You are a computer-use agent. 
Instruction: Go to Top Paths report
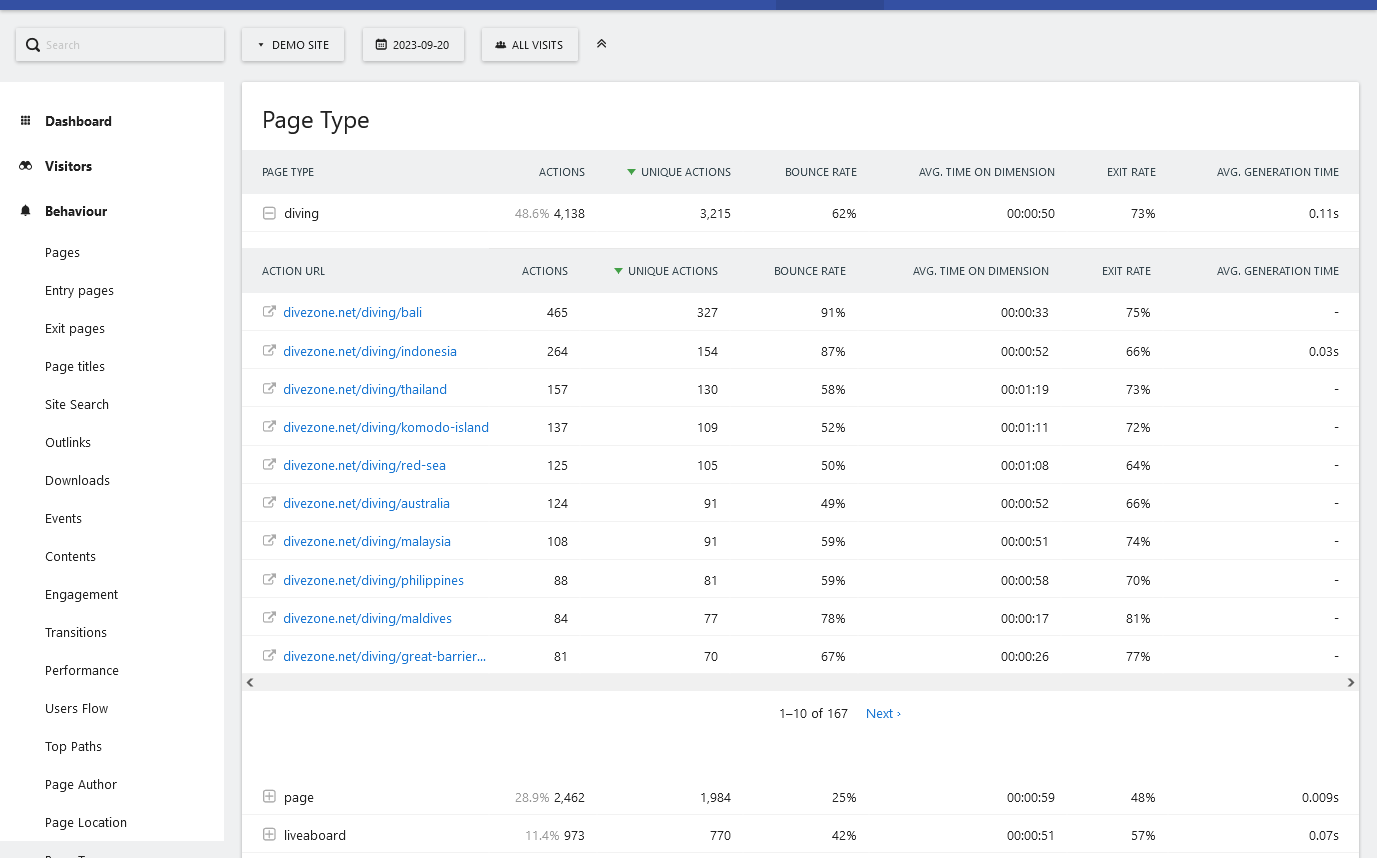73,747
